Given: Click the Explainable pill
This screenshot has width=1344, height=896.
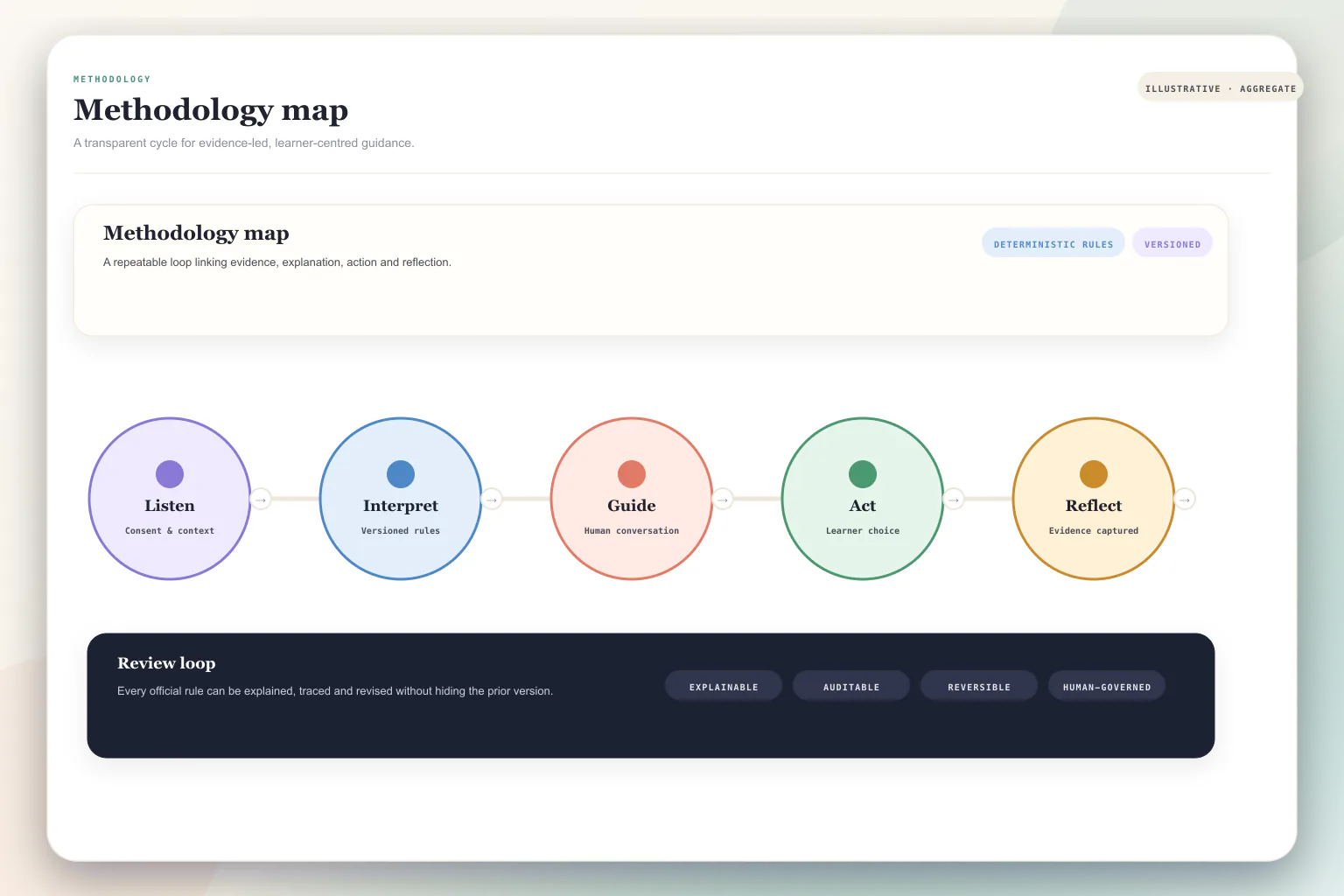Looking at the screenshot, I should [724, 686].
